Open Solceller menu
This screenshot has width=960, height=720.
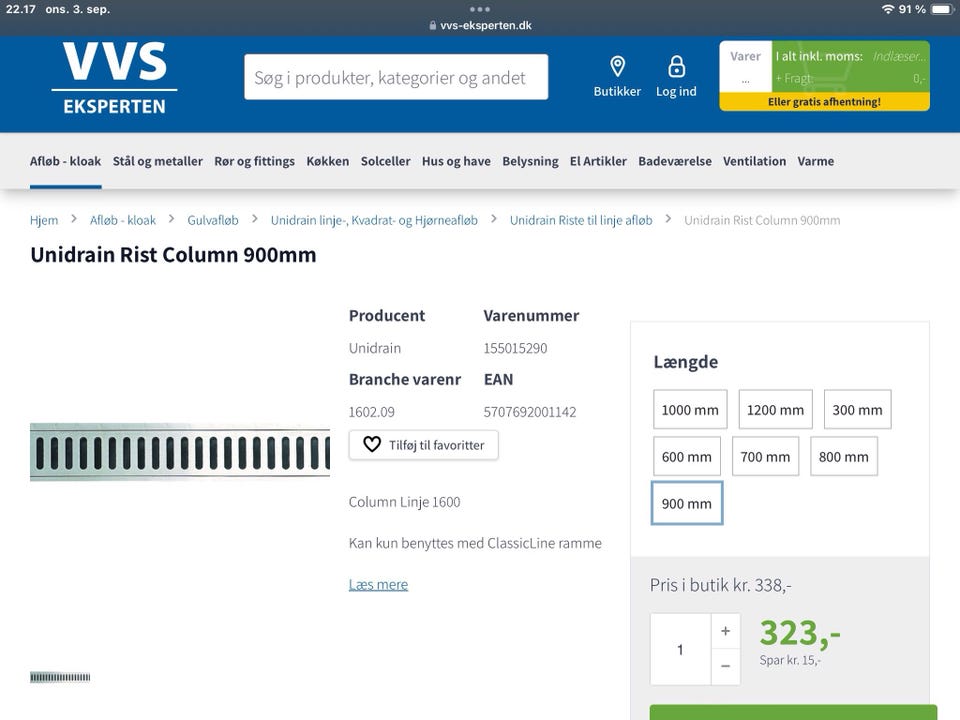coord(385,161)
